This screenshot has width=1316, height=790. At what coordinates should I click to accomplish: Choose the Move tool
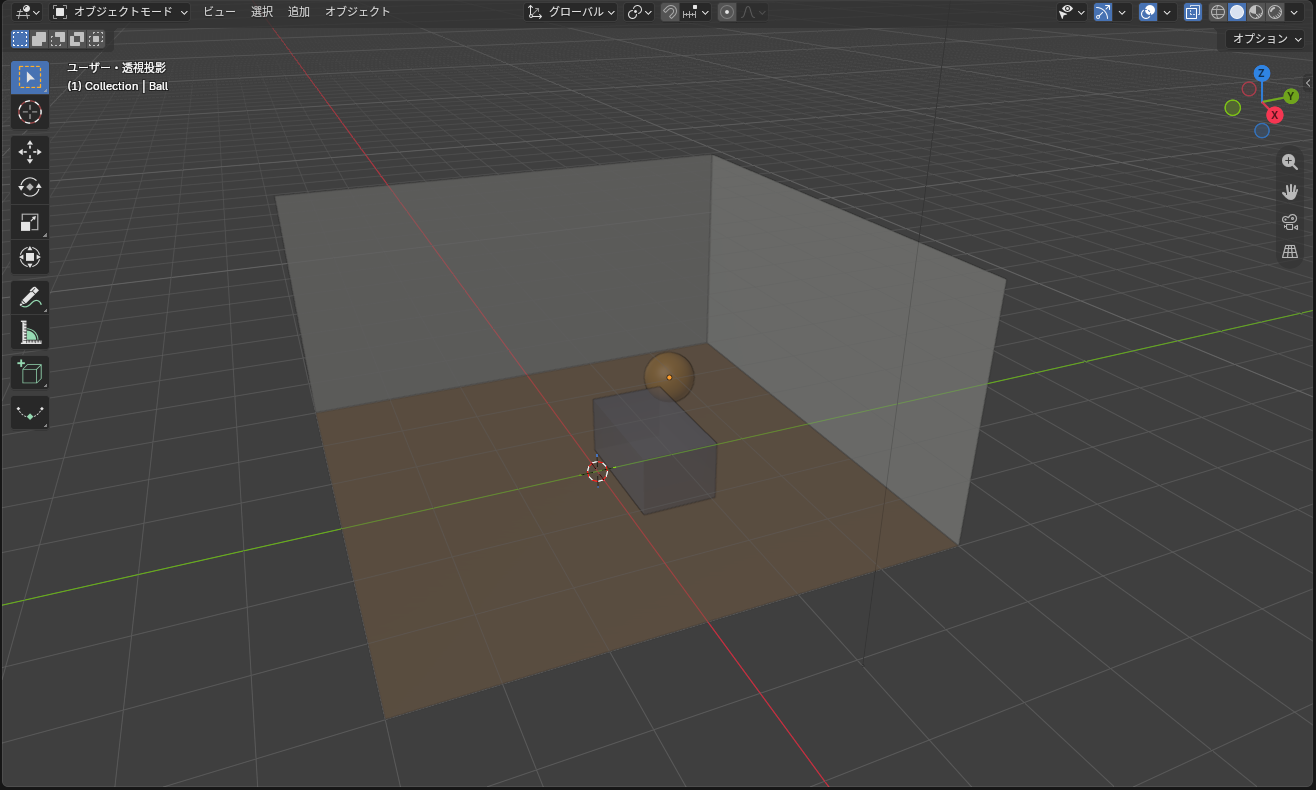point(30,152)
